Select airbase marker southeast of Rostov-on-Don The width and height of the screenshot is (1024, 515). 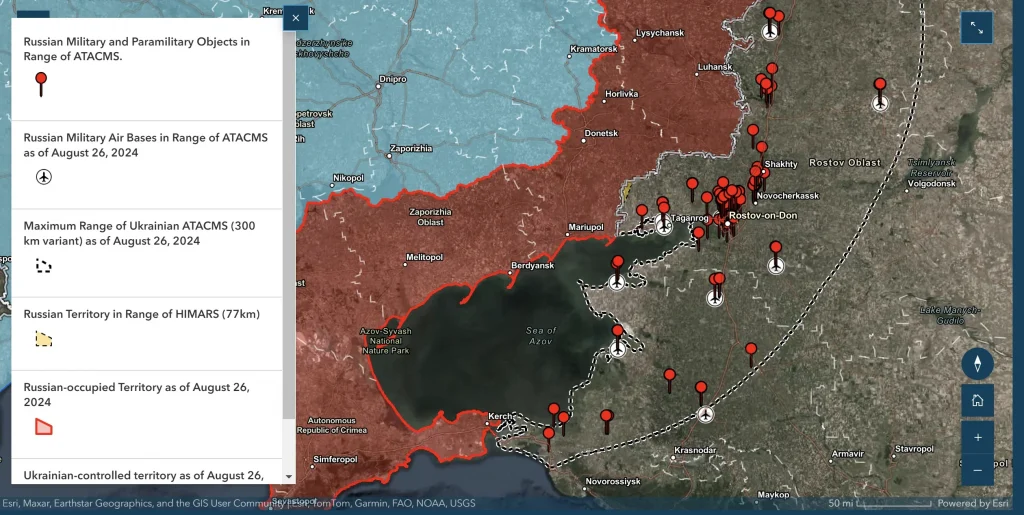tap(776, 266)
